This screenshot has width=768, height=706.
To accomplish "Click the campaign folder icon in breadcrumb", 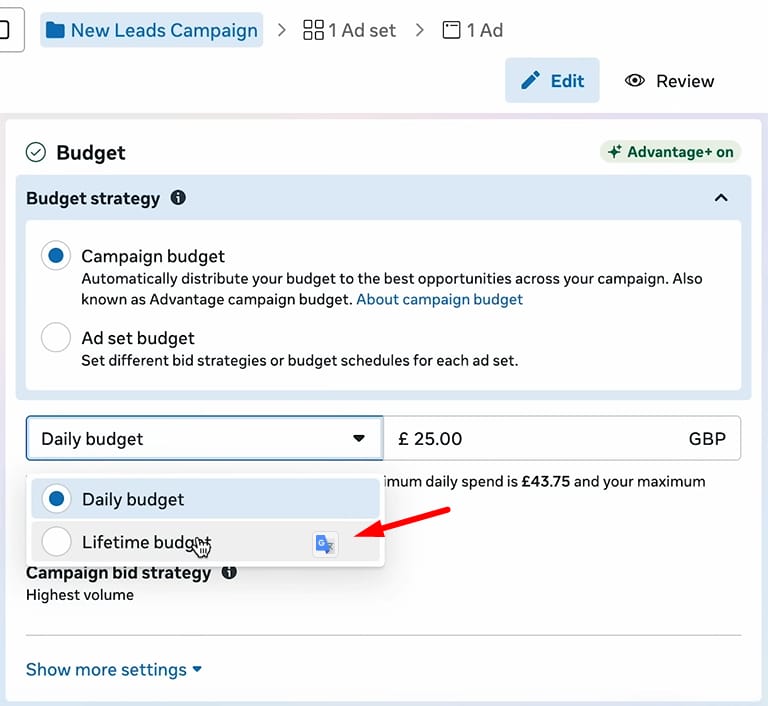I will (55, 30).
